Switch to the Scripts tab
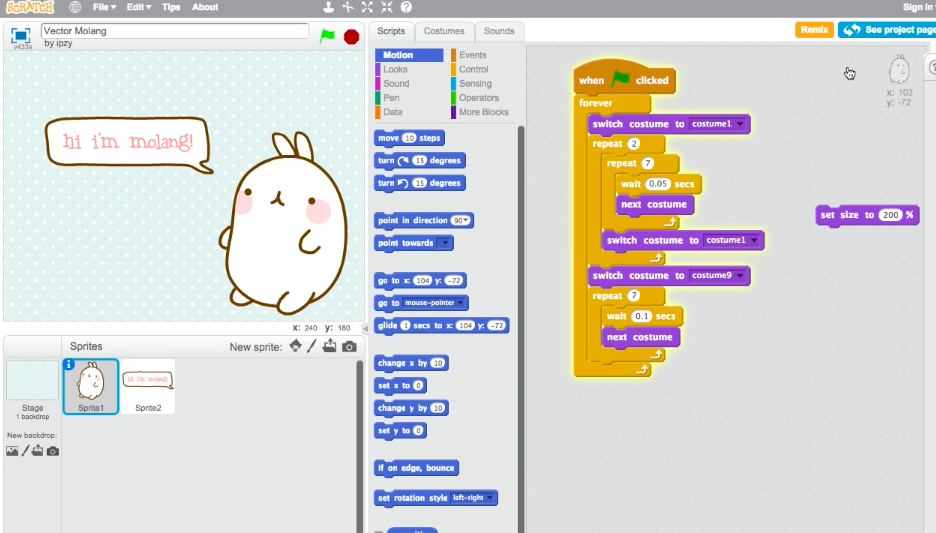The width and height of the screenshot is (936, 533). 391,31
